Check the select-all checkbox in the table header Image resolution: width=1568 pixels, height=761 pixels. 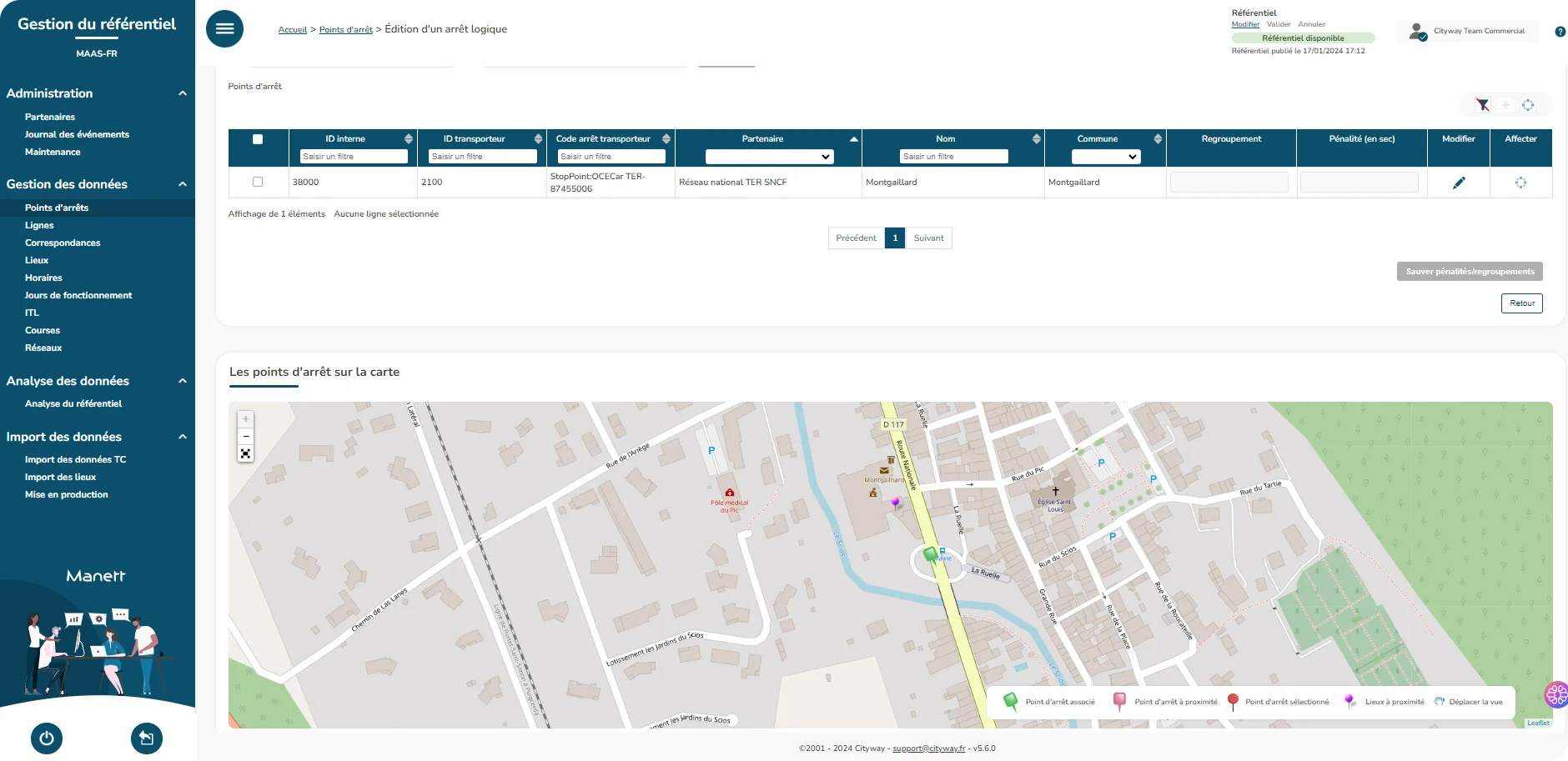coord(258,138)
